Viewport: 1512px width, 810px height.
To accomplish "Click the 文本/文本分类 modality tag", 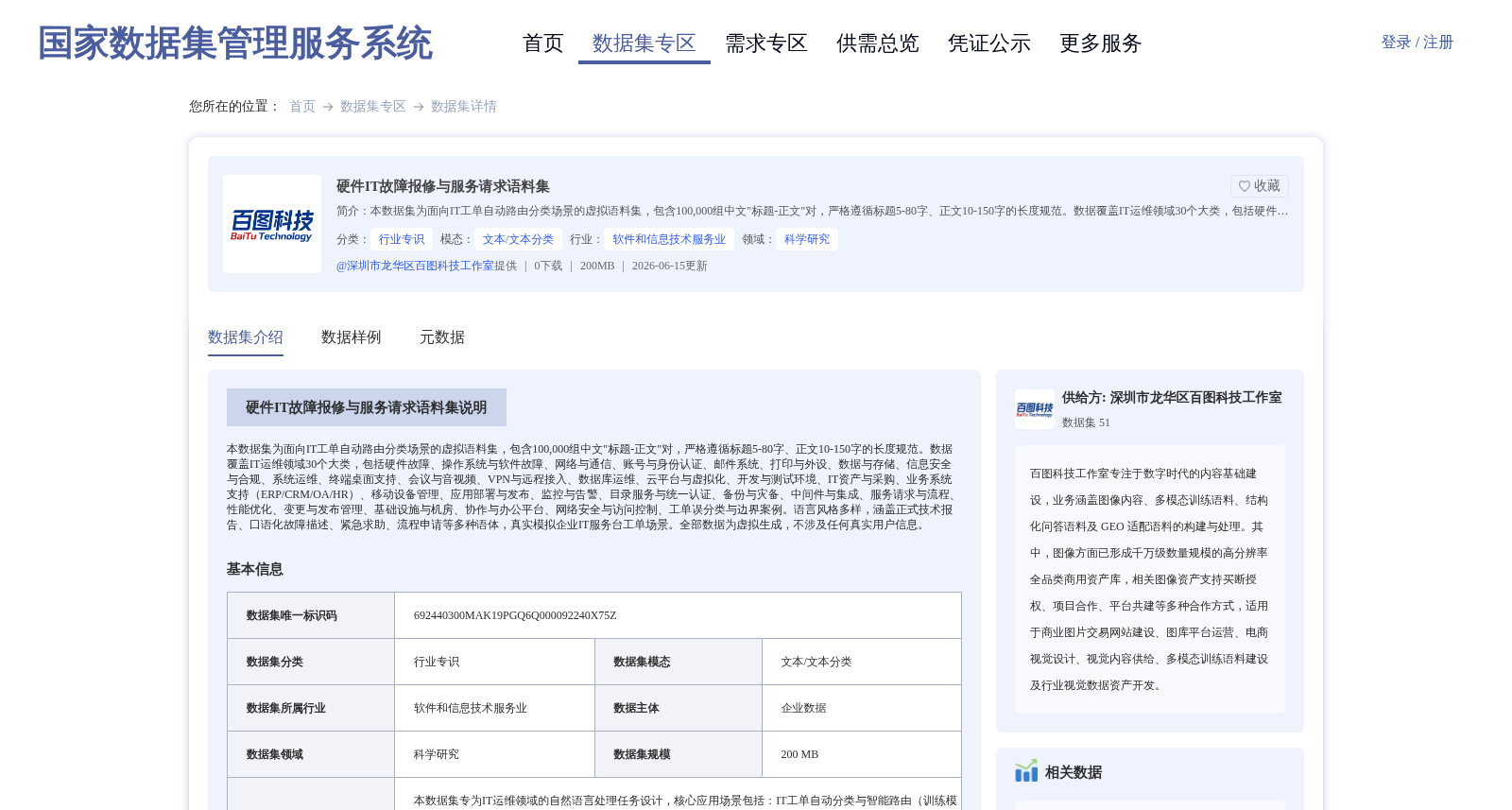I will 519,239.
